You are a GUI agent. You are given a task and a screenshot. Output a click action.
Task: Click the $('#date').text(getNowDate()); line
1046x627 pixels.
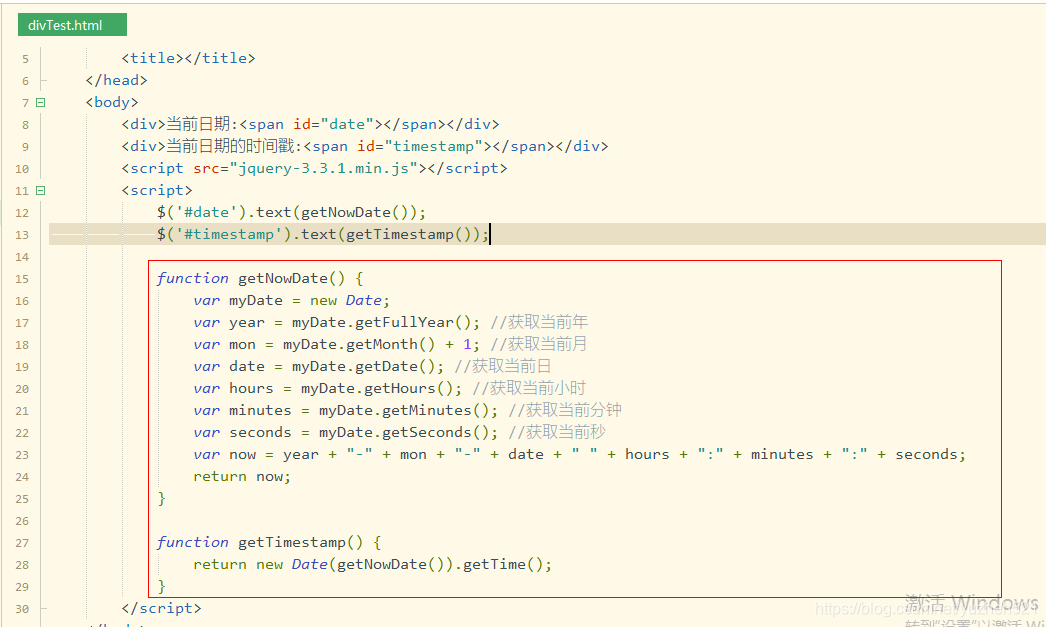pos(292,212)
